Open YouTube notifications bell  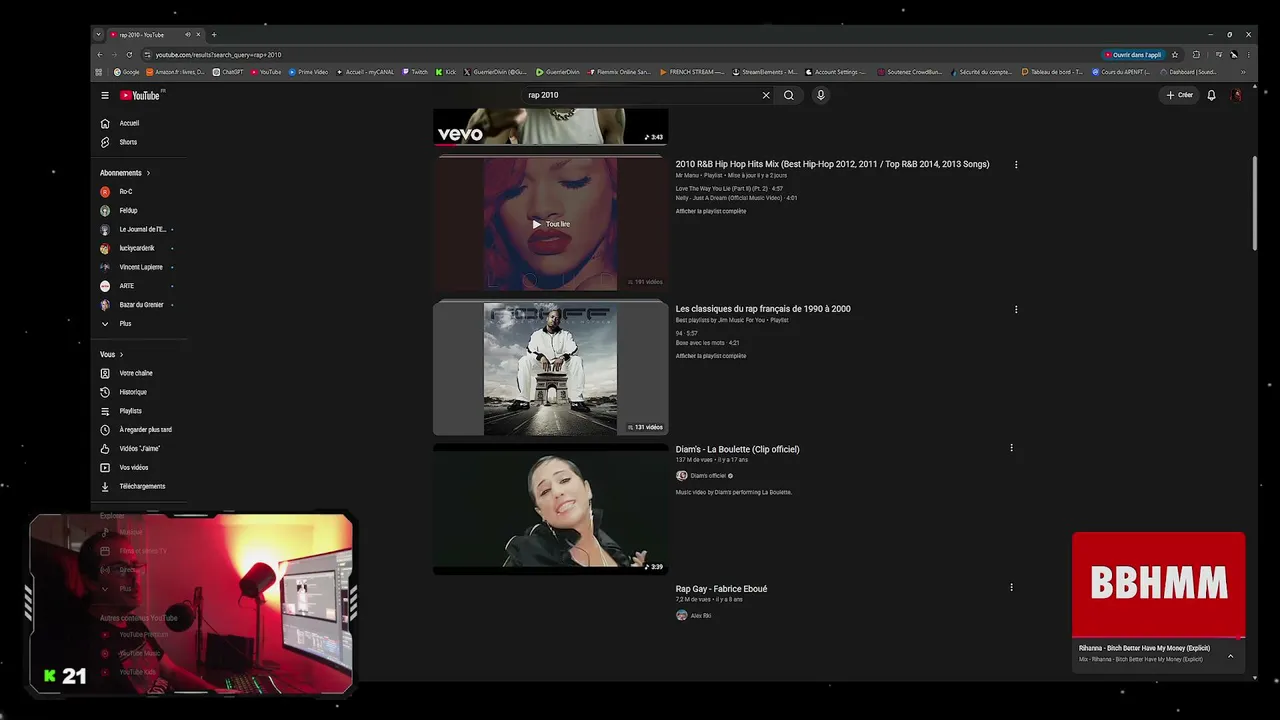(x=1211, y=95)
